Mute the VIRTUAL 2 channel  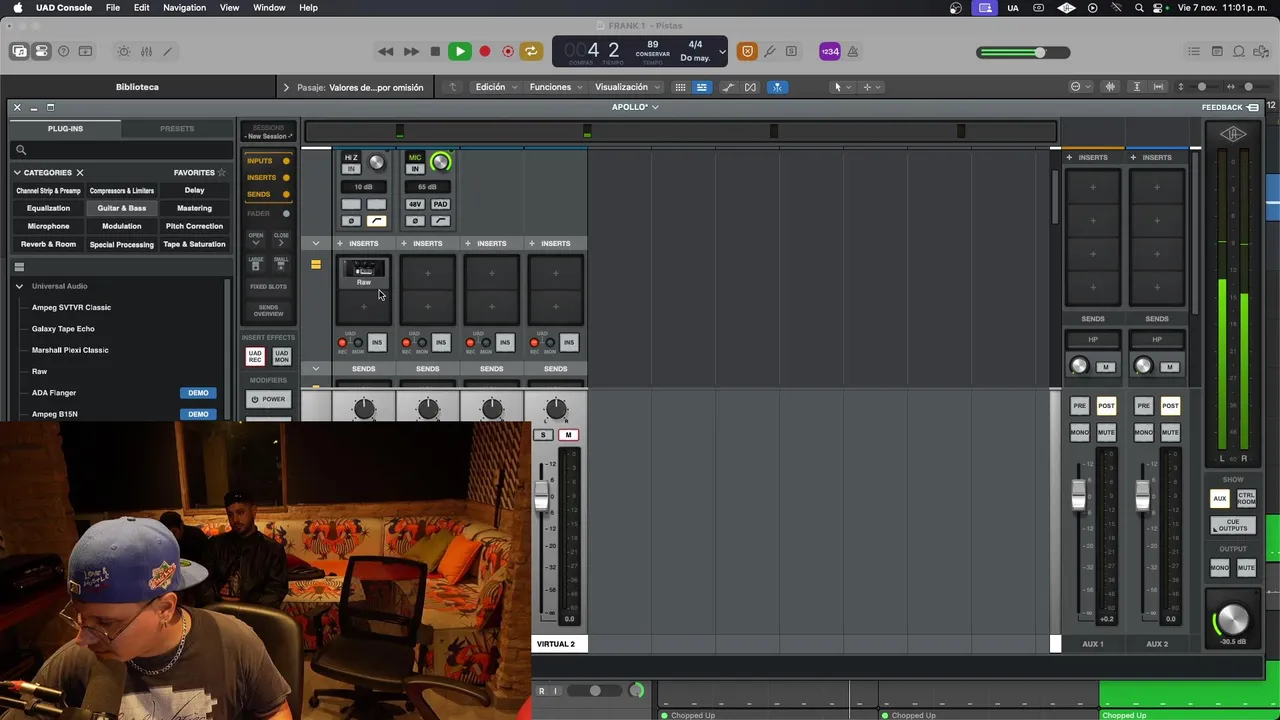click(x=568, y=435)
